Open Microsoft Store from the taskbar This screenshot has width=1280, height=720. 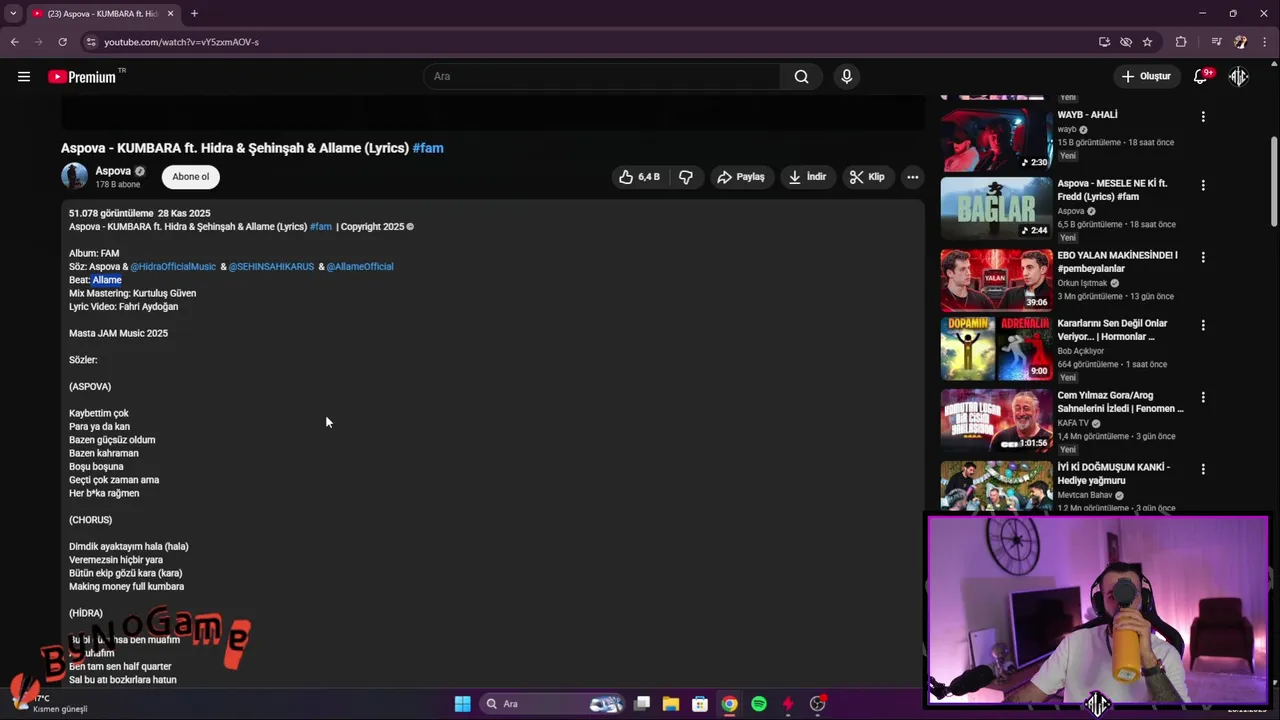coord(700,704)
